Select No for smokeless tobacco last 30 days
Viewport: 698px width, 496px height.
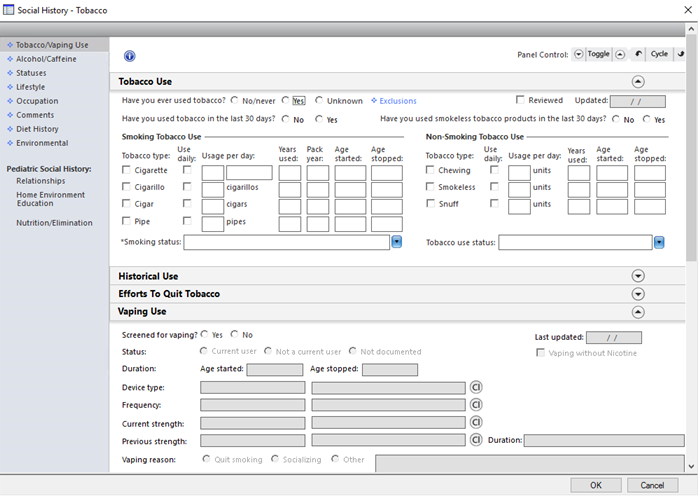point(616,119)
